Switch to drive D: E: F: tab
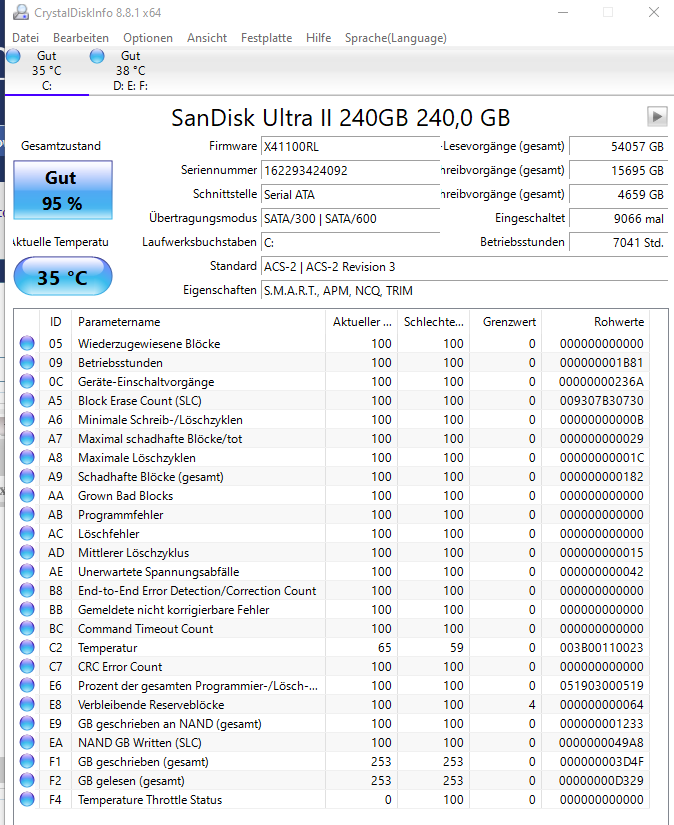The height and width of the screenshot is (825, 674). [x=130, y=71]
